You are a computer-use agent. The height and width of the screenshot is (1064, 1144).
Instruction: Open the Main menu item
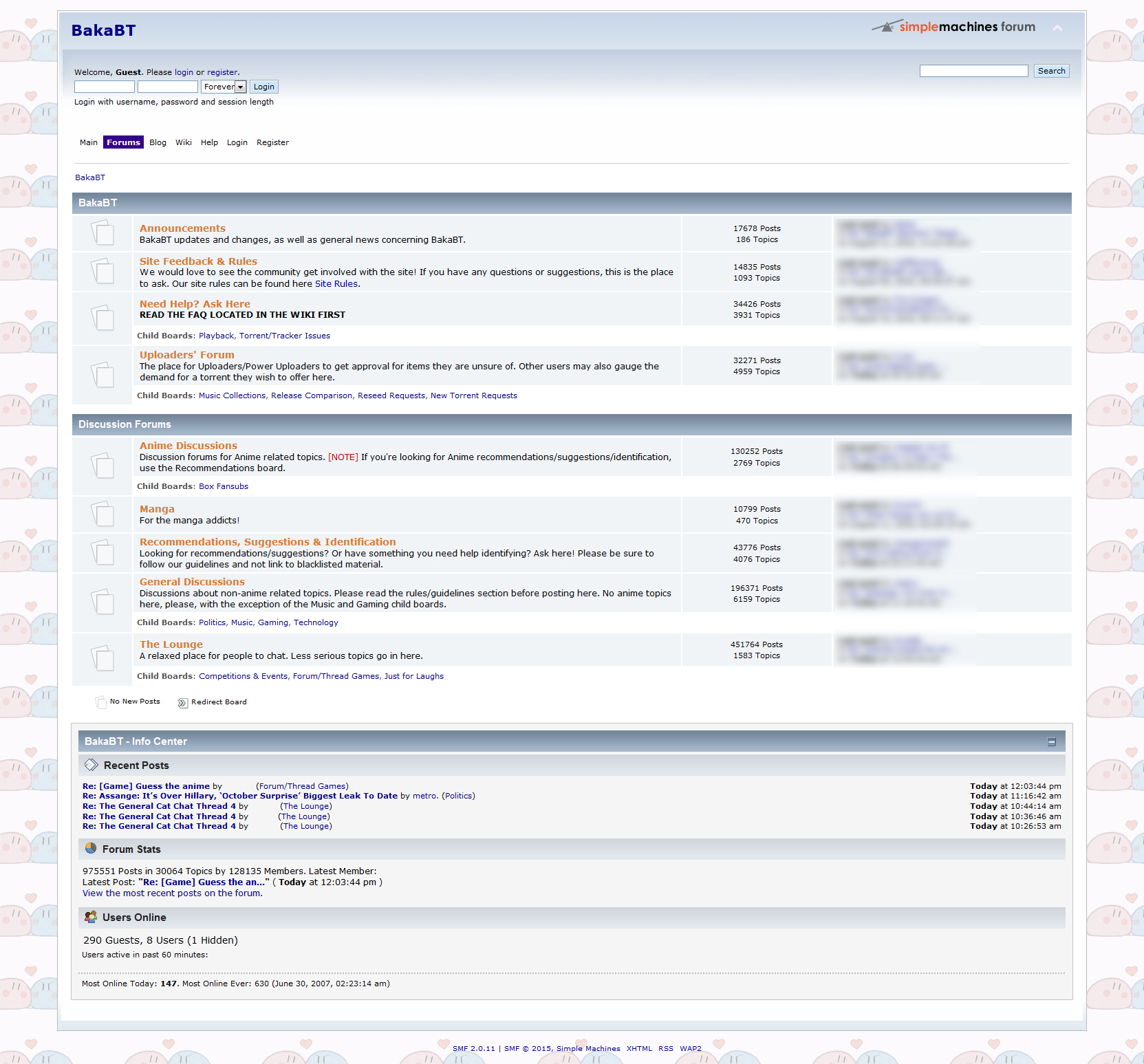89,142
